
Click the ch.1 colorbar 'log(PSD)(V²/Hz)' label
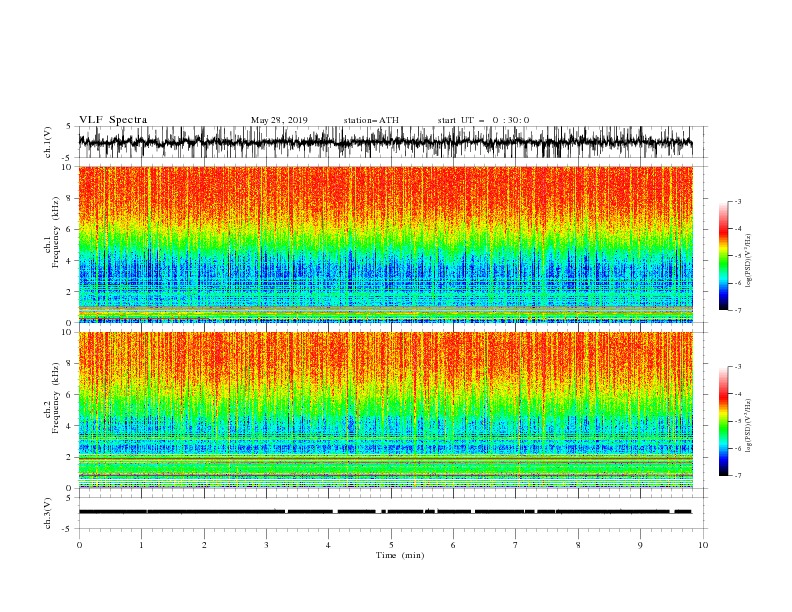pos(748,261)
